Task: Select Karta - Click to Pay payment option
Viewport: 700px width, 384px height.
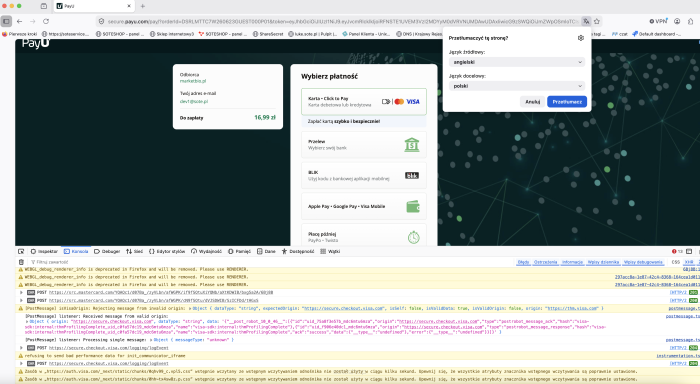Action: (364, 102)
